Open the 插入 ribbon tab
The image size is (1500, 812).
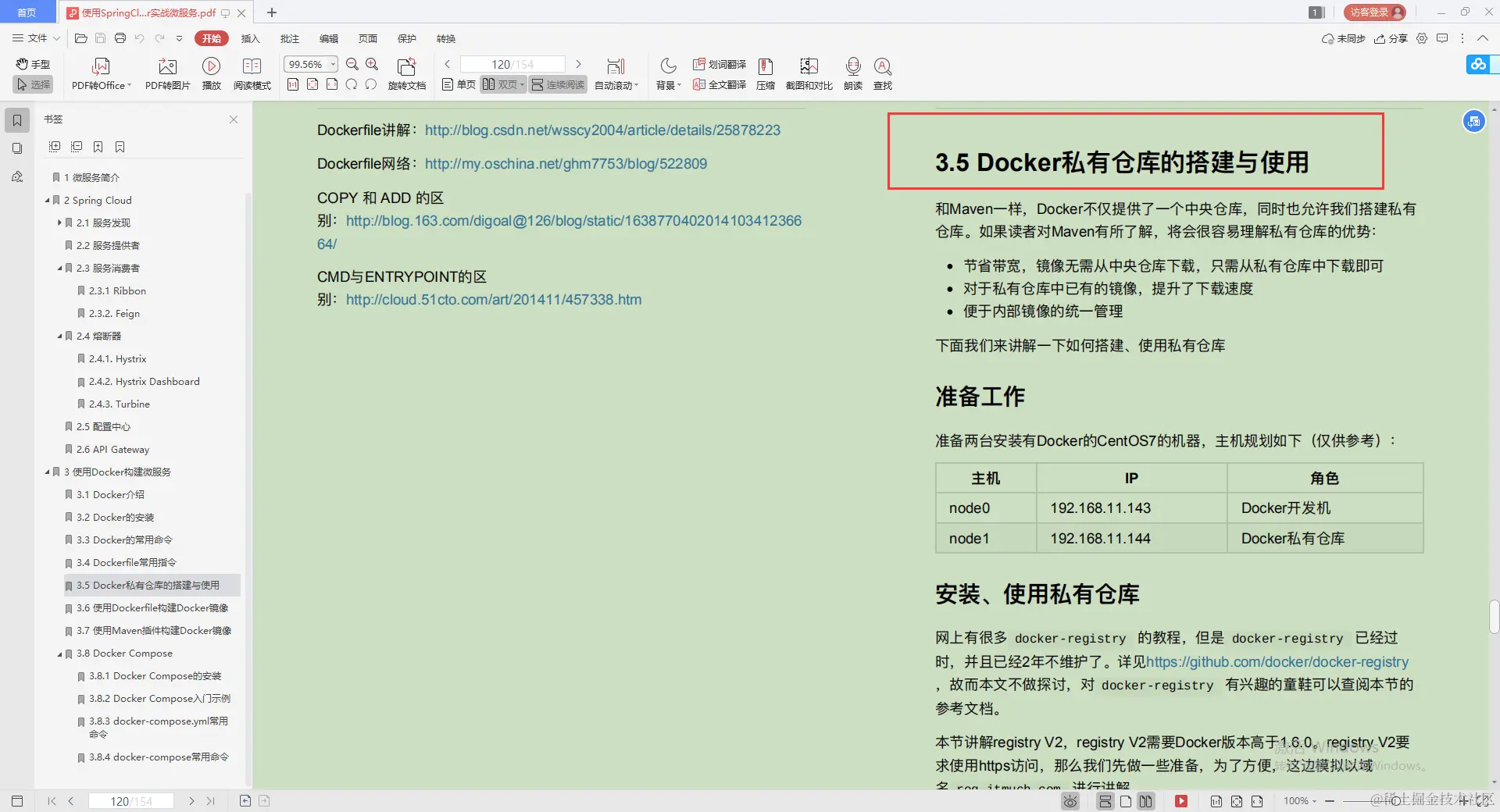tap(250, 38)
